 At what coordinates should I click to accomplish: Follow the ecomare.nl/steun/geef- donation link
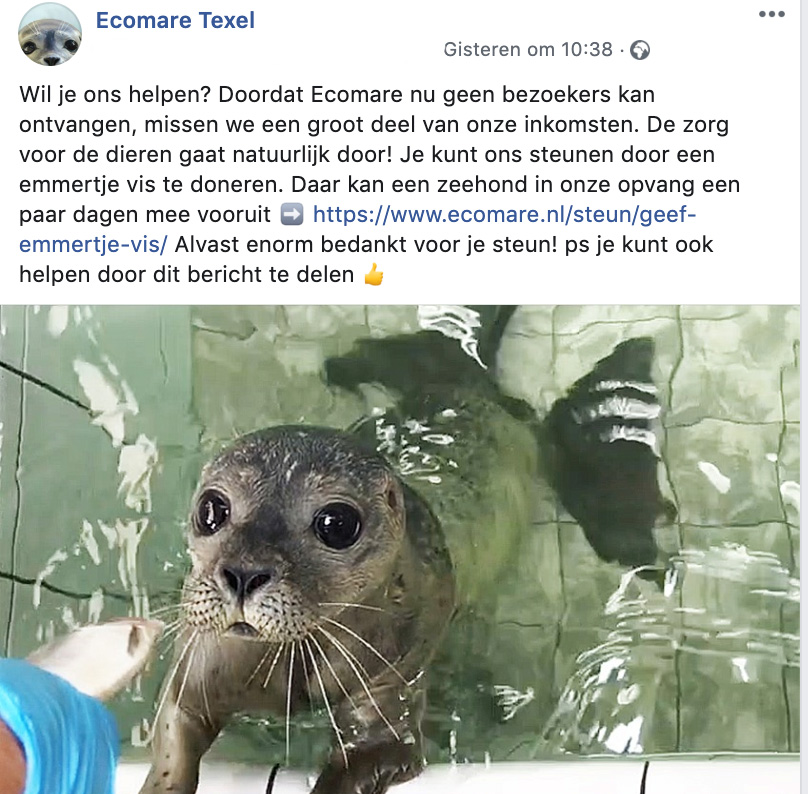point(504,214)
